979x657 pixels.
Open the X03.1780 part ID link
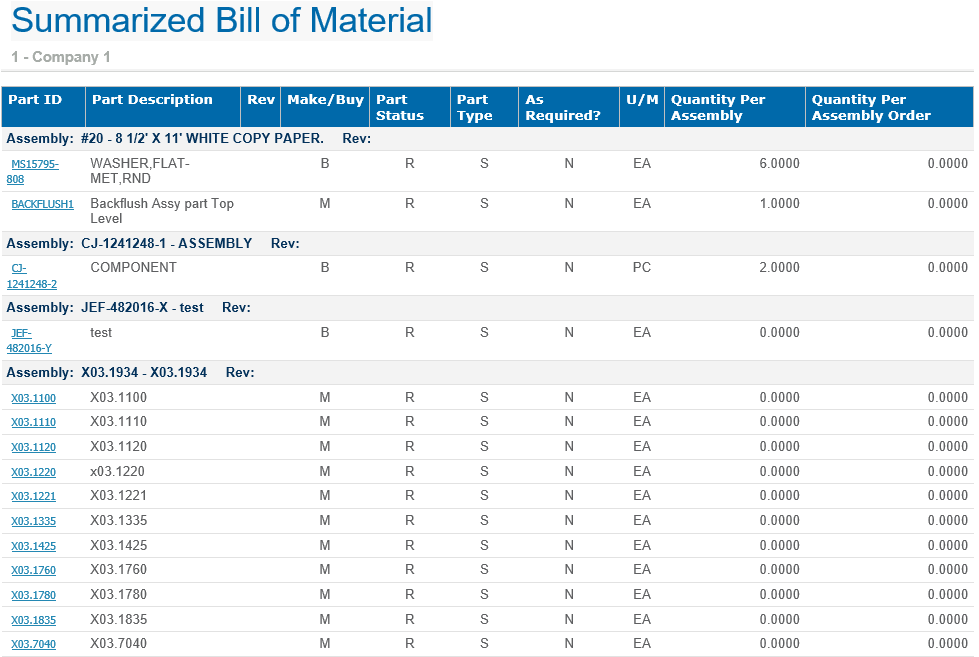coord(33,595)
